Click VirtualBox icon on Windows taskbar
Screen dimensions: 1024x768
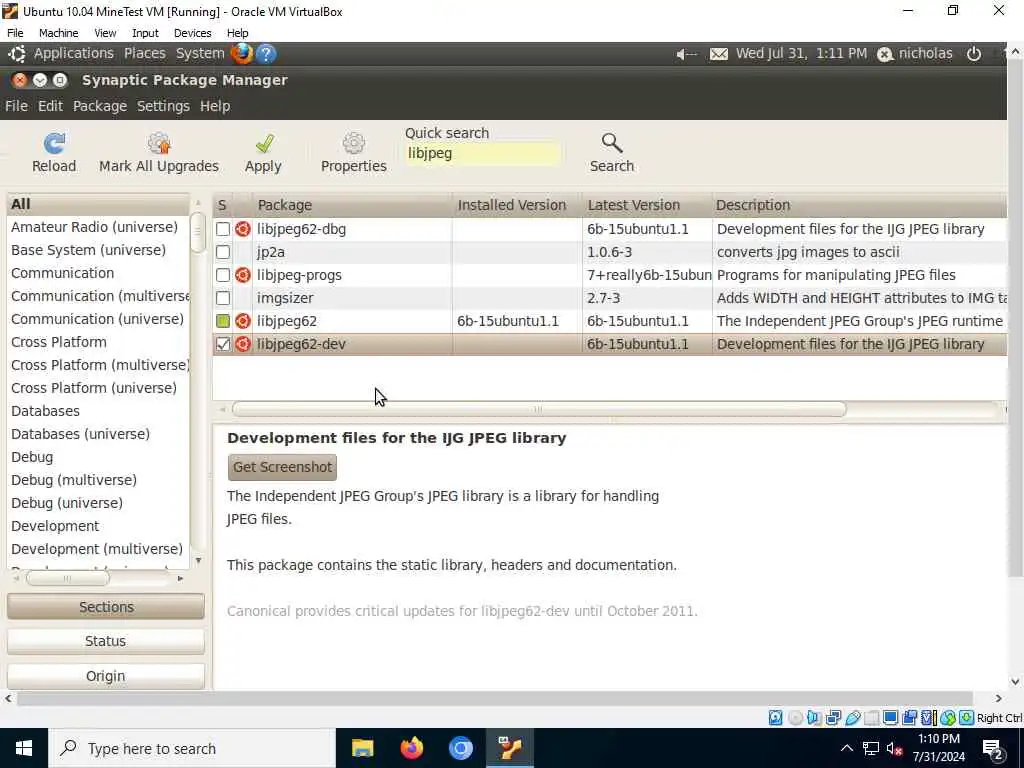(509, 748)
